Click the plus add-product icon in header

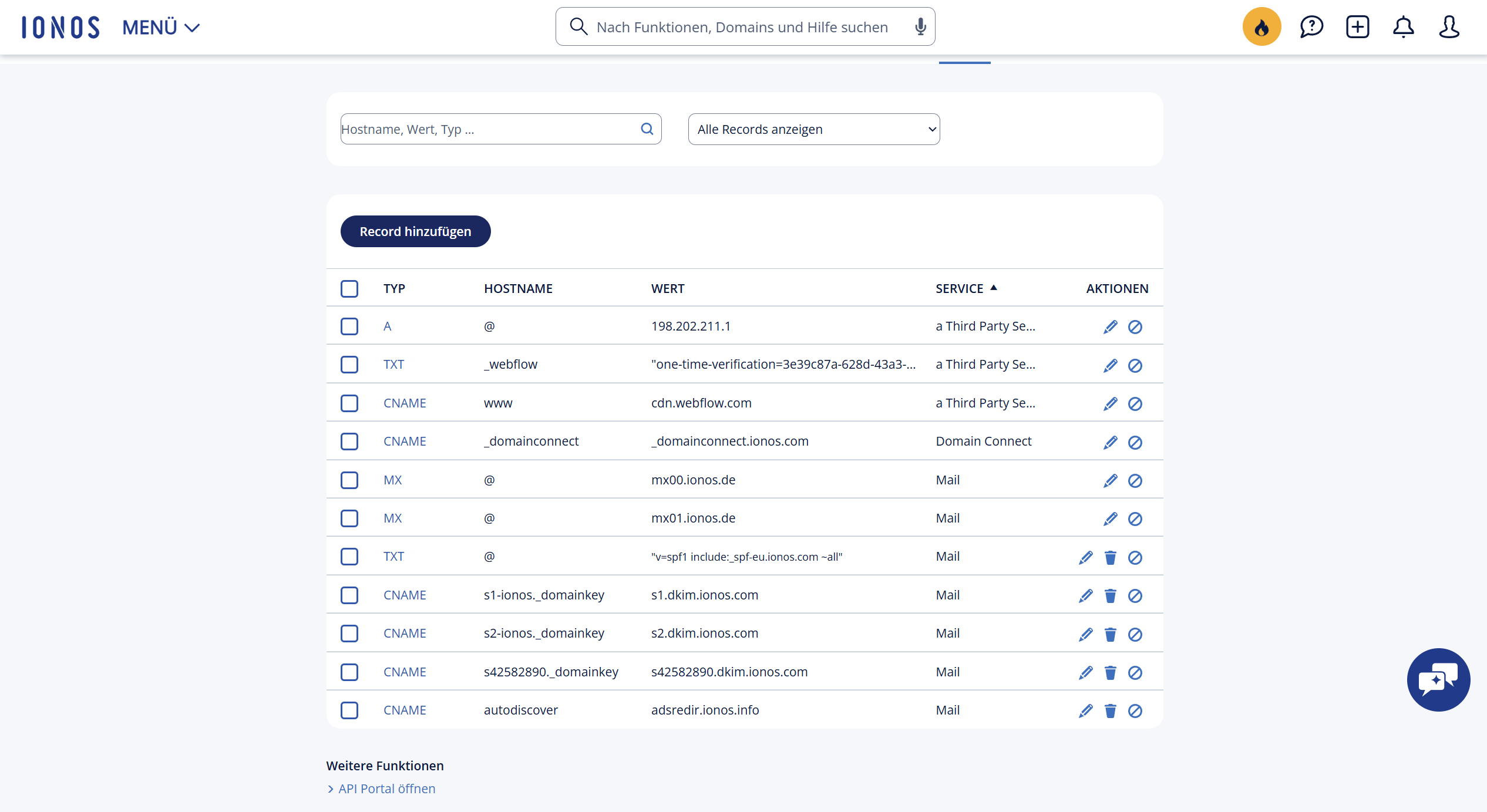[x=1357, y=27]
